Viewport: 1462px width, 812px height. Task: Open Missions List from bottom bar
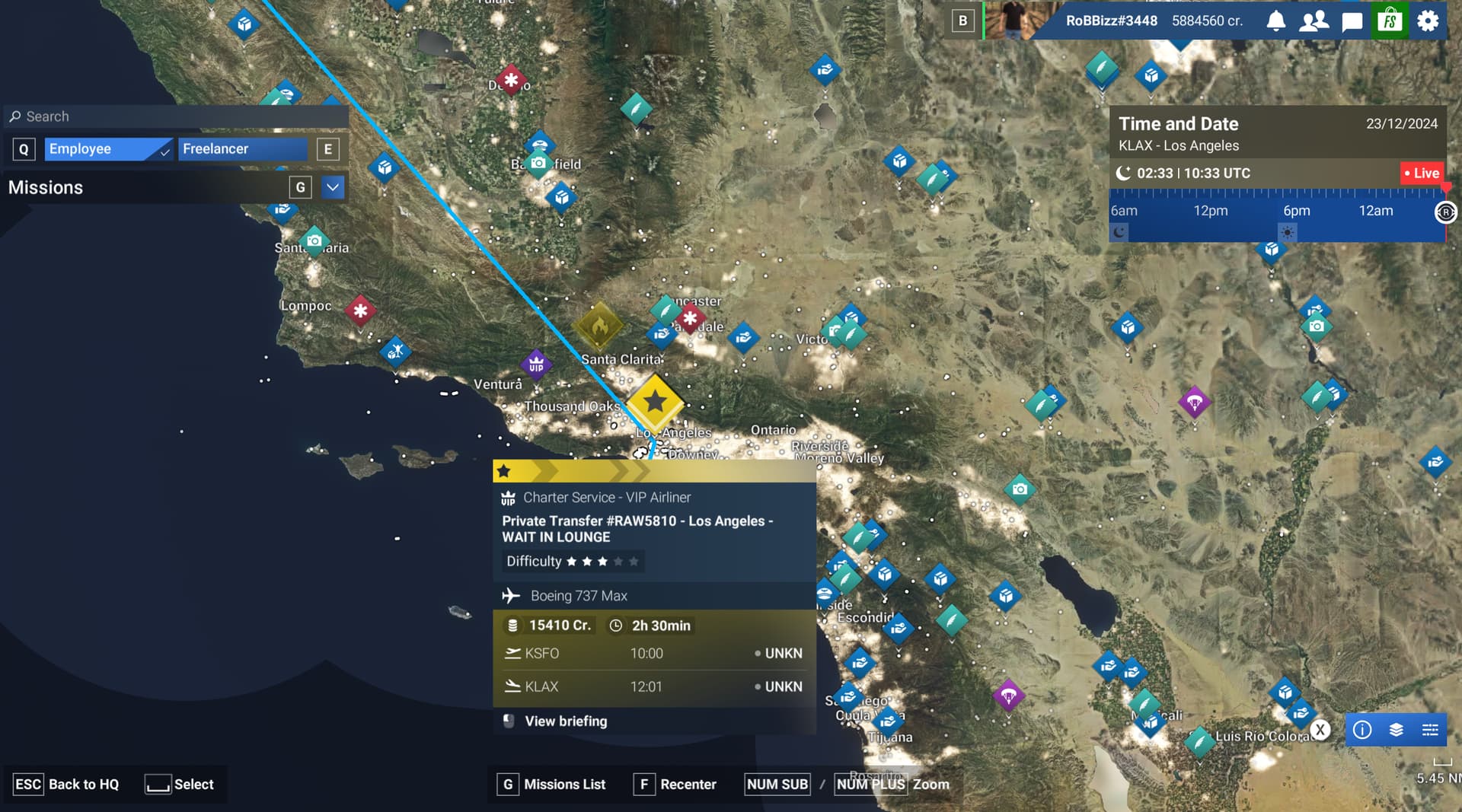coord(551,785)
